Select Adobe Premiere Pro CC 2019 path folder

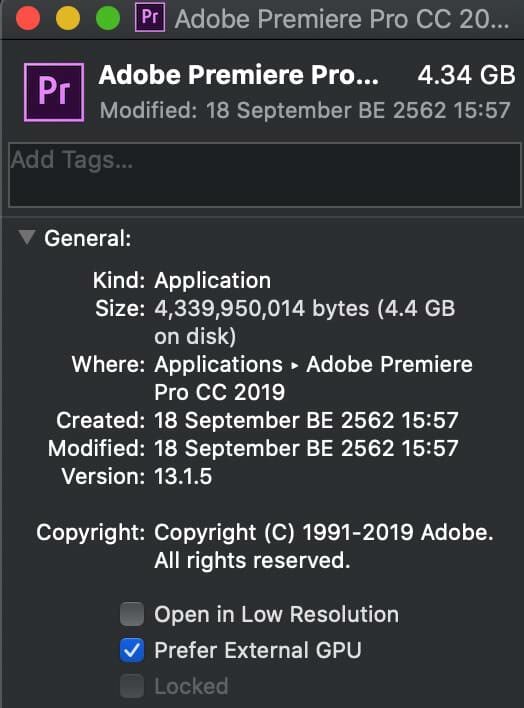[313, 378]
